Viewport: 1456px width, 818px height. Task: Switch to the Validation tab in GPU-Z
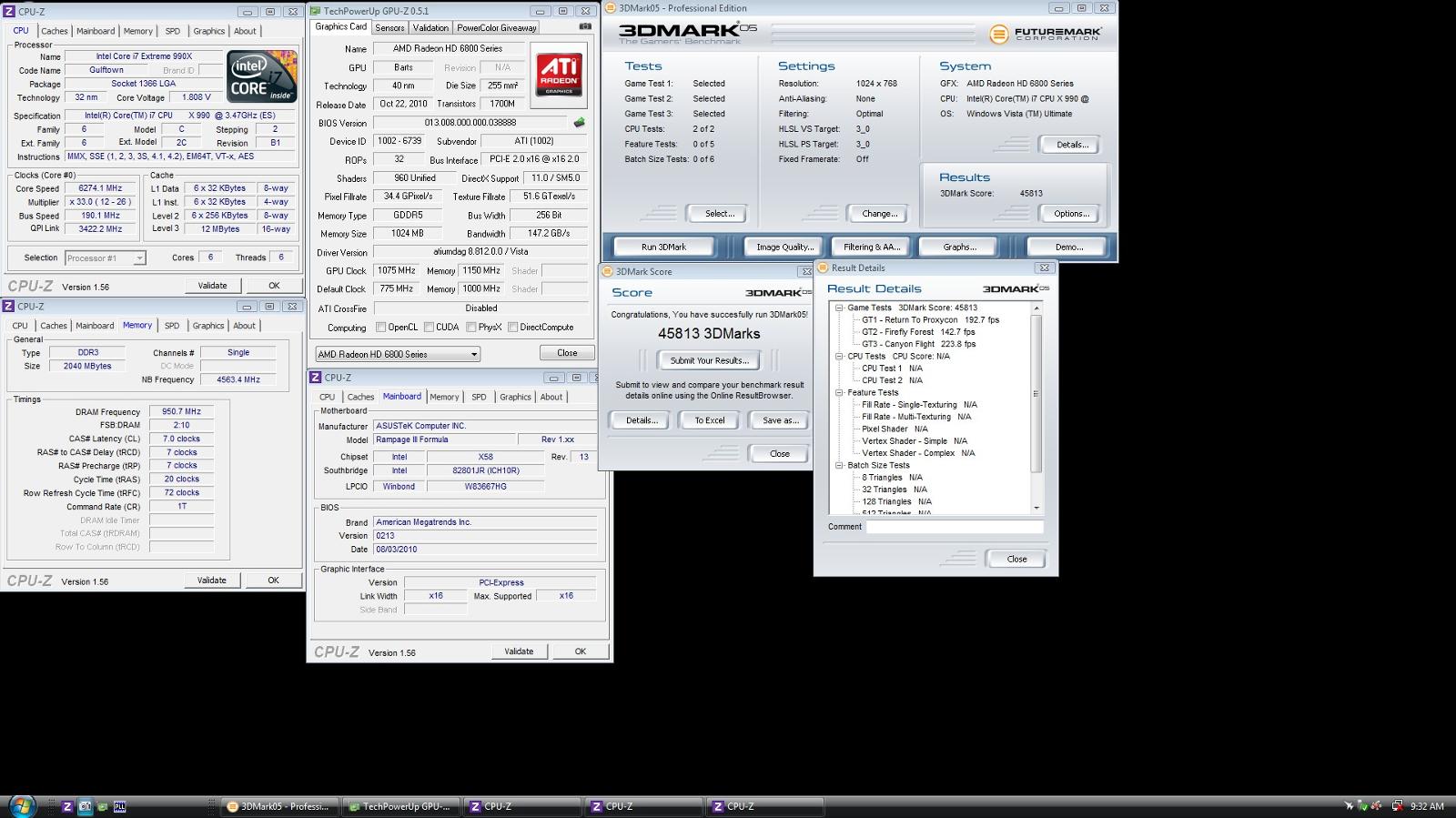tap(430, 28)
